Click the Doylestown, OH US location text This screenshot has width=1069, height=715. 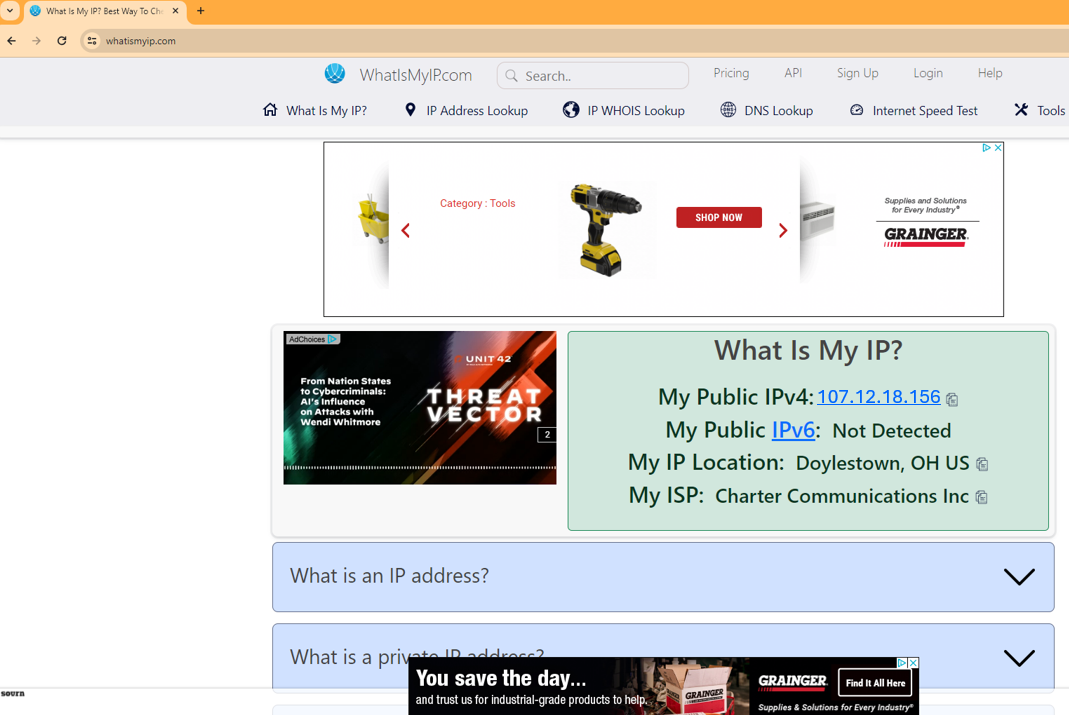point(882,463)
